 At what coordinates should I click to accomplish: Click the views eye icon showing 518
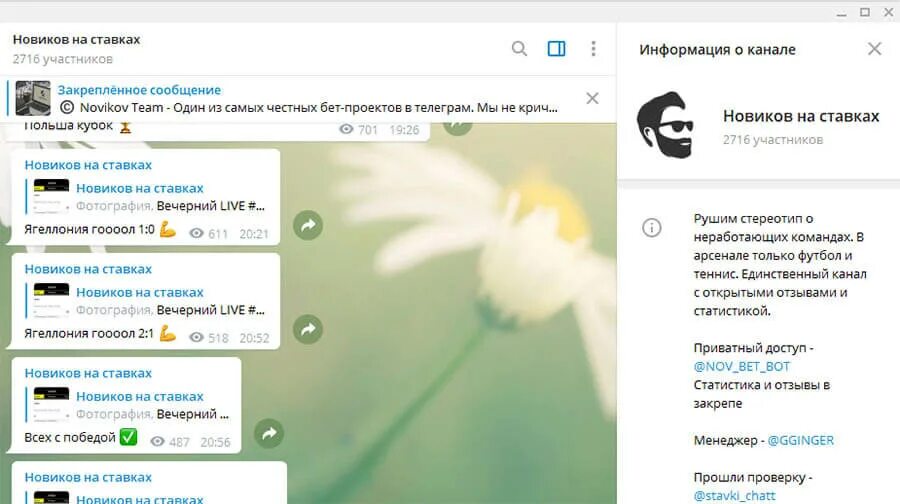tap(197, 337)
